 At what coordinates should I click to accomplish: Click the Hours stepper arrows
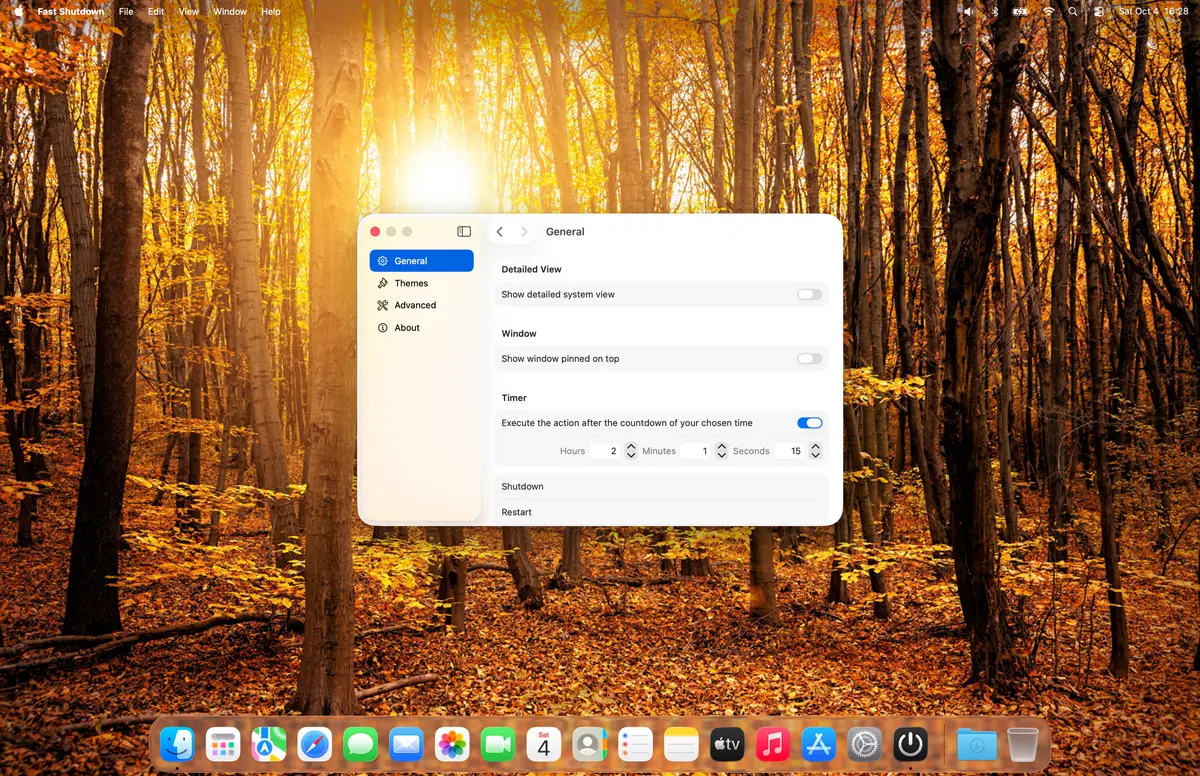click(x=631, y=451)
